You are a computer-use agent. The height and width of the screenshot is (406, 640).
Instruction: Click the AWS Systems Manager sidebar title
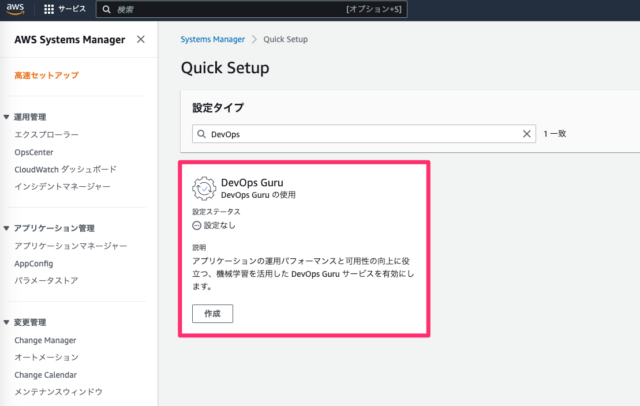point(70,40)
